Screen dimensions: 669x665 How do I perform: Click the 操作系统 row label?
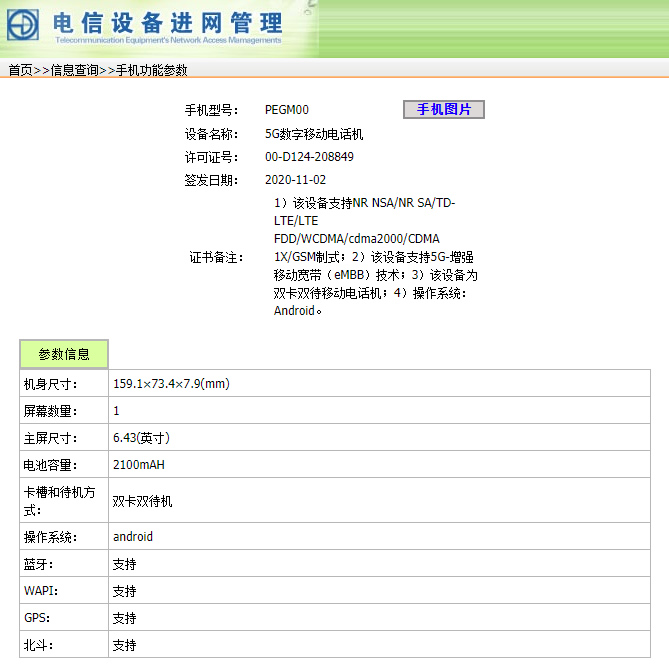click(x=50, y=537)
